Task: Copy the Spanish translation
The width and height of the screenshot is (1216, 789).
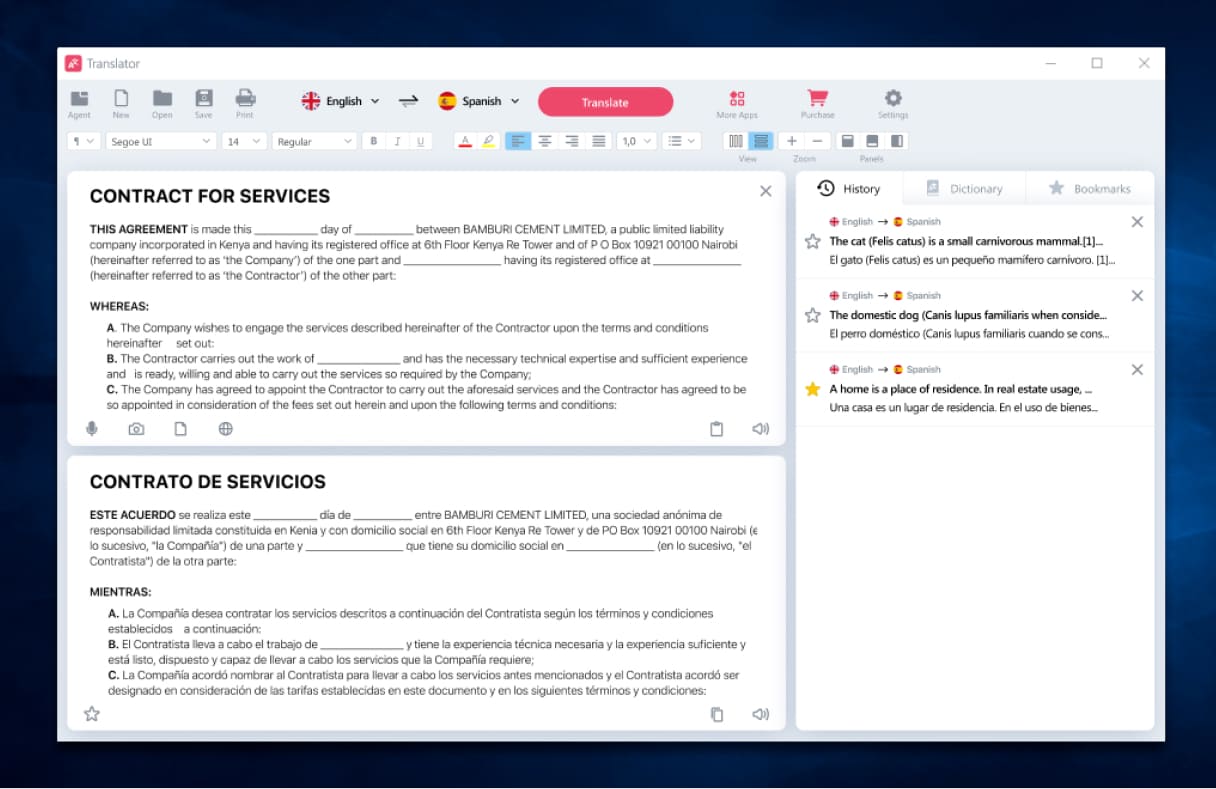Action: (716, 714)
